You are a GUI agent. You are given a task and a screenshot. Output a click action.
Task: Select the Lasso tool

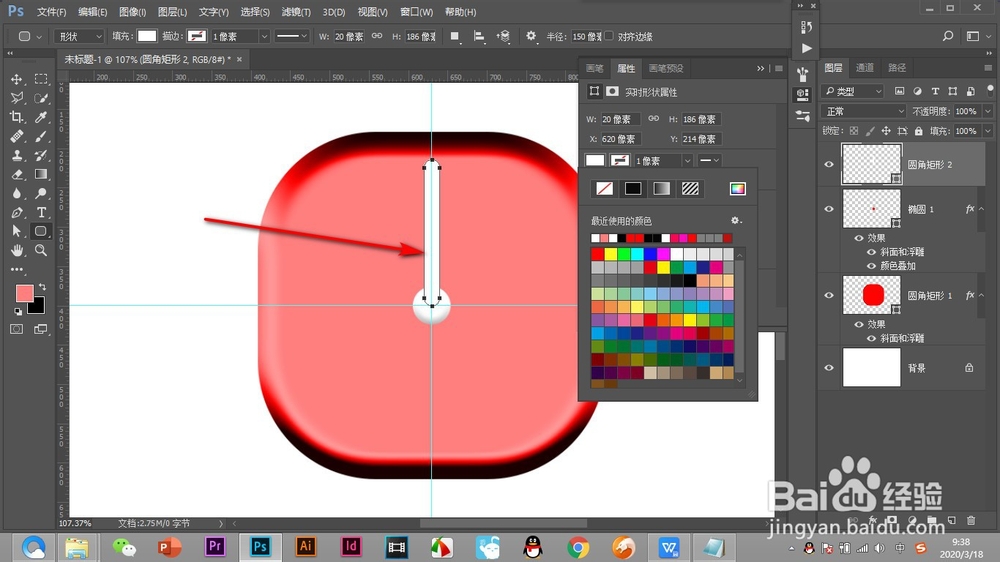[x=17, y=98]
